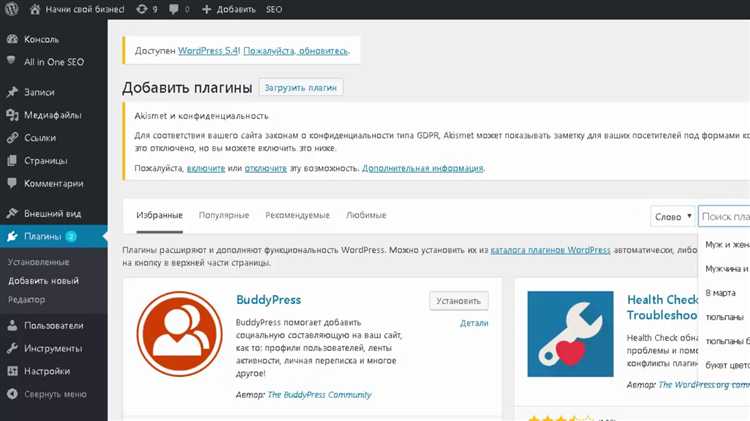
Task: Switch to the Популярные tab
Action: coord(224,215)
